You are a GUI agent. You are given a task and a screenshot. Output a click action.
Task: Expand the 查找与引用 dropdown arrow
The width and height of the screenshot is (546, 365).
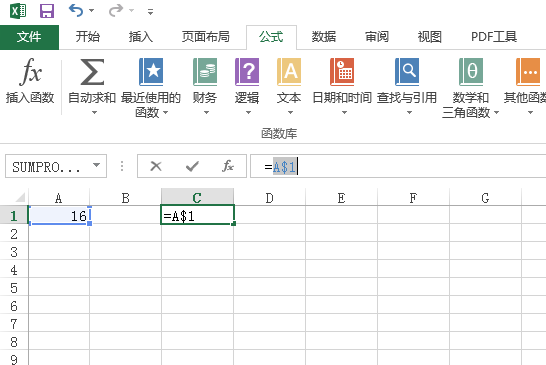(x=410, y=112)
